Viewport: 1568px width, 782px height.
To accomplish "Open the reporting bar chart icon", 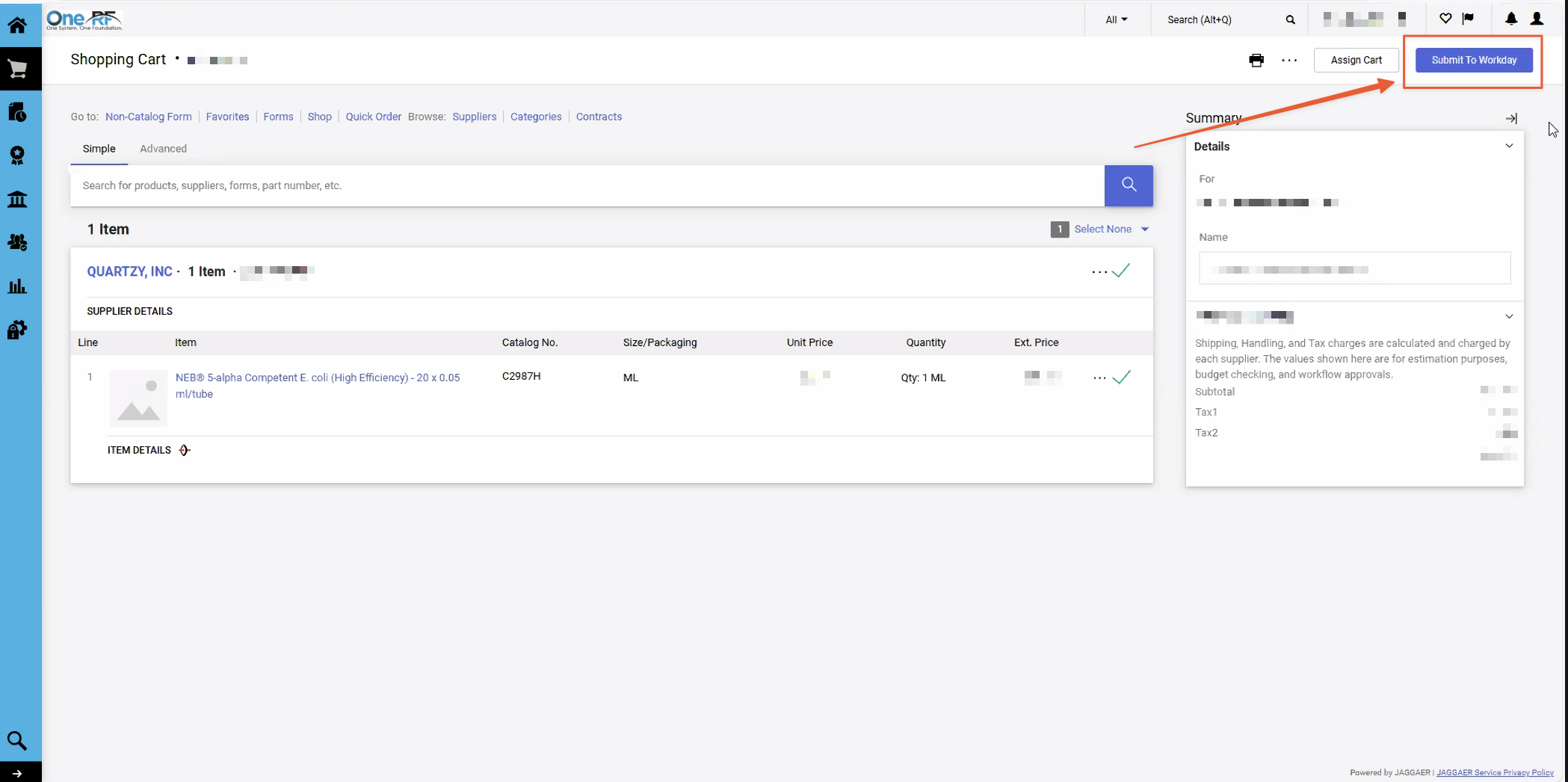I will (17, 286).
